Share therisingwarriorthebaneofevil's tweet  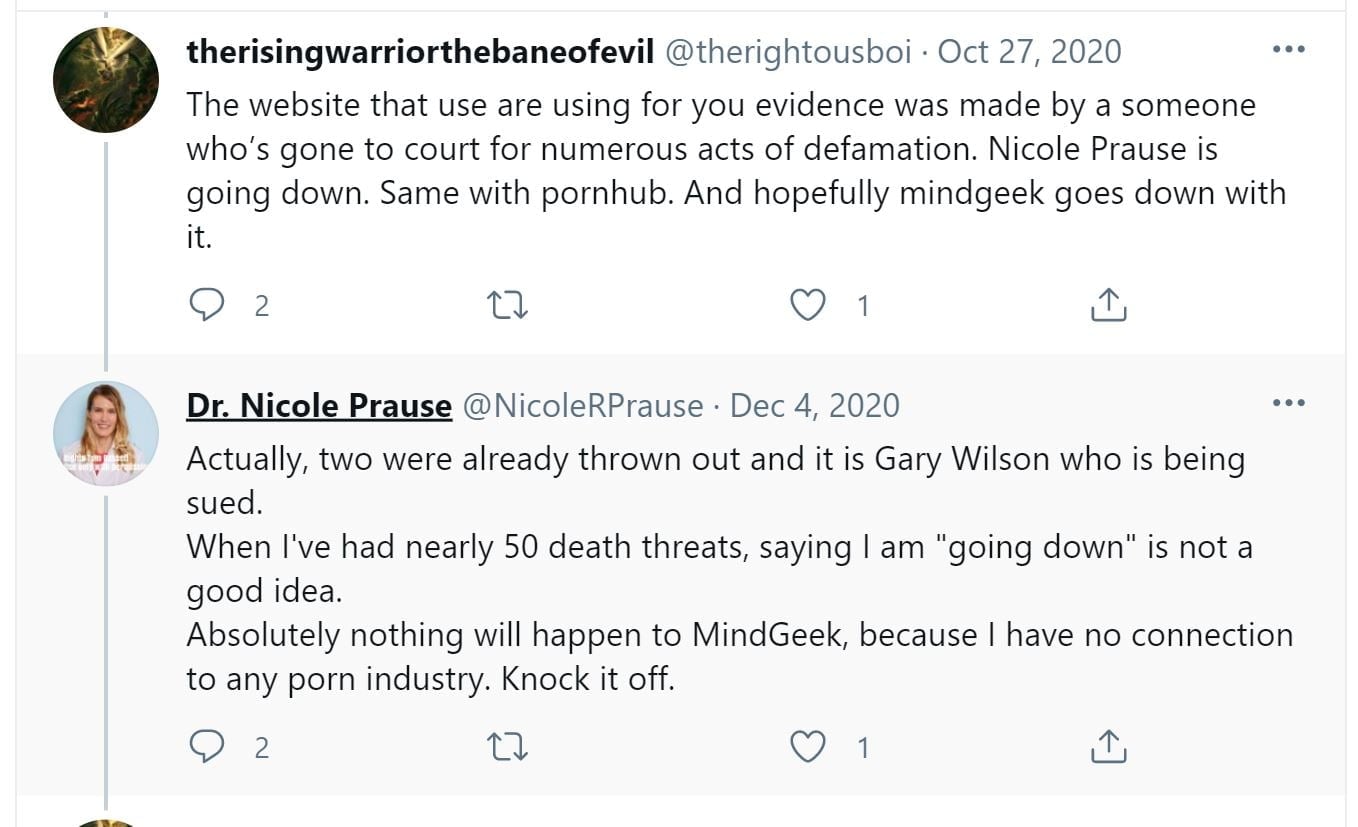pos(1108,305)
